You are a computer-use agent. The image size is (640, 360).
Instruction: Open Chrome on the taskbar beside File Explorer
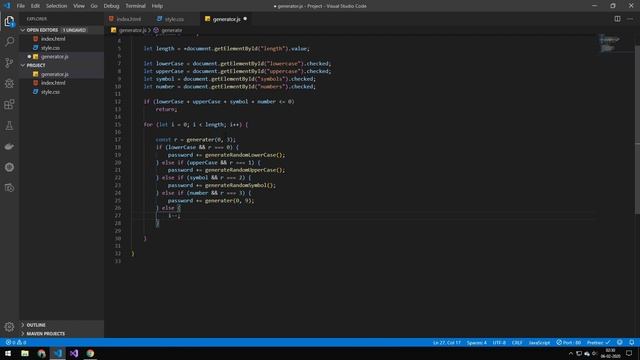click(x=41, y=353)
